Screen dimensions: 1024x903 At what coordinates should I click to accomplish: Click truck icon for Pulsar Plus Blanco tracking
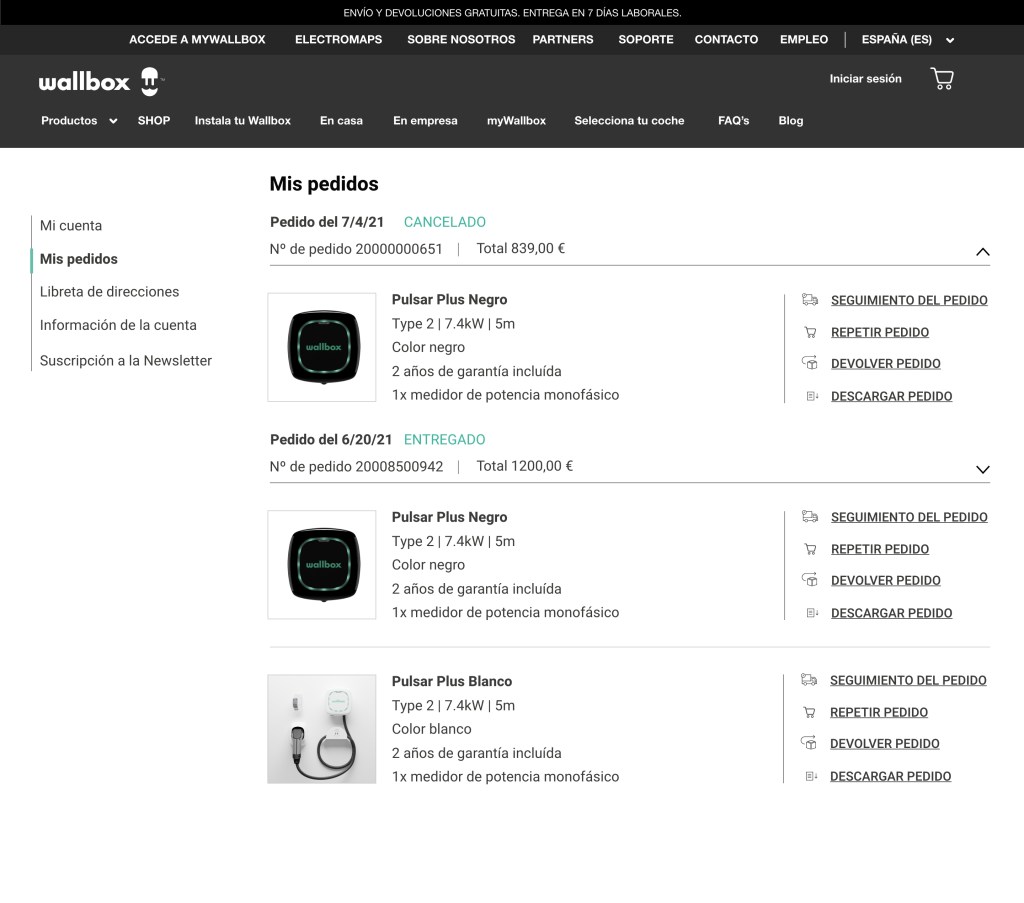click(x=809, y=680)
